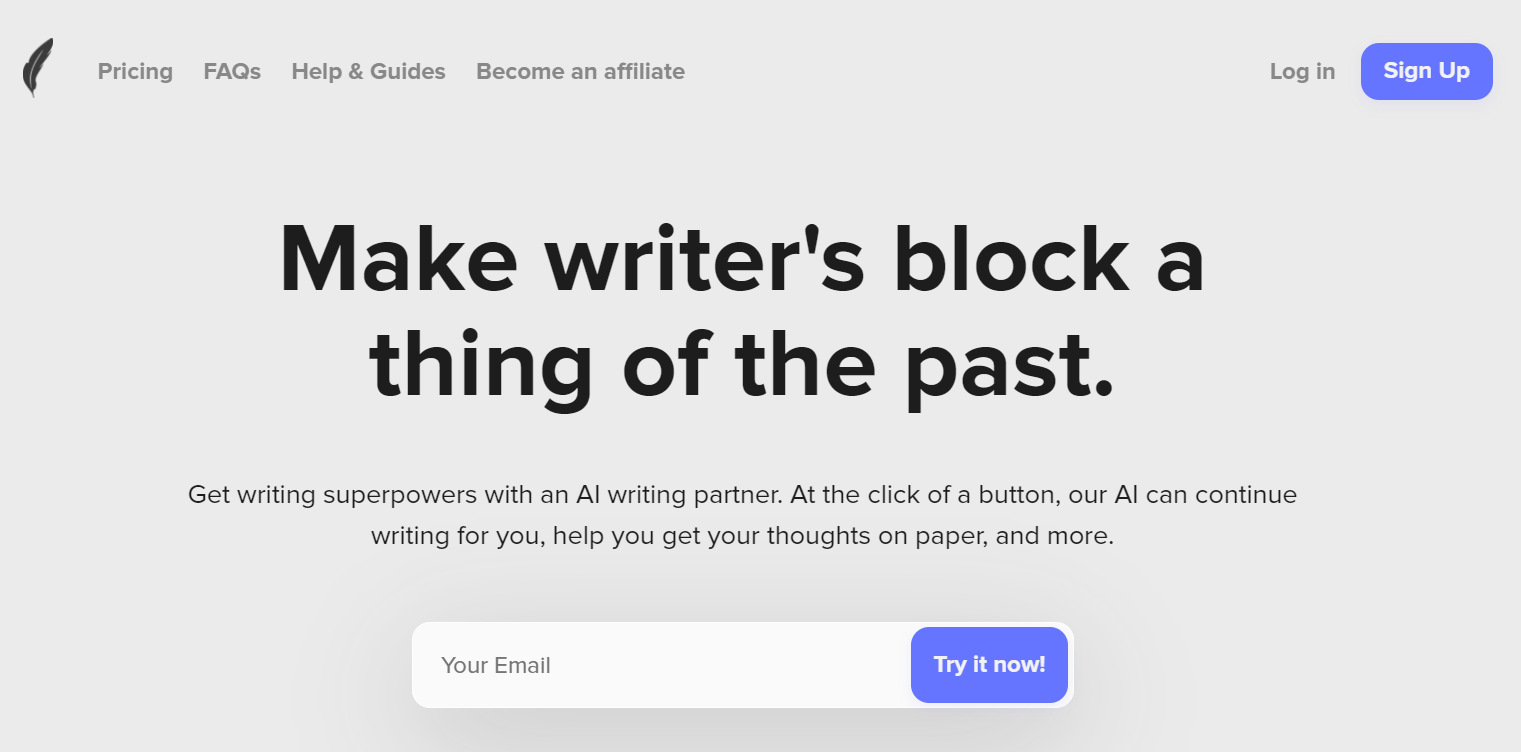
Task: Click "Get writing superpowers" in the description
Action: [x=319, y=494]
